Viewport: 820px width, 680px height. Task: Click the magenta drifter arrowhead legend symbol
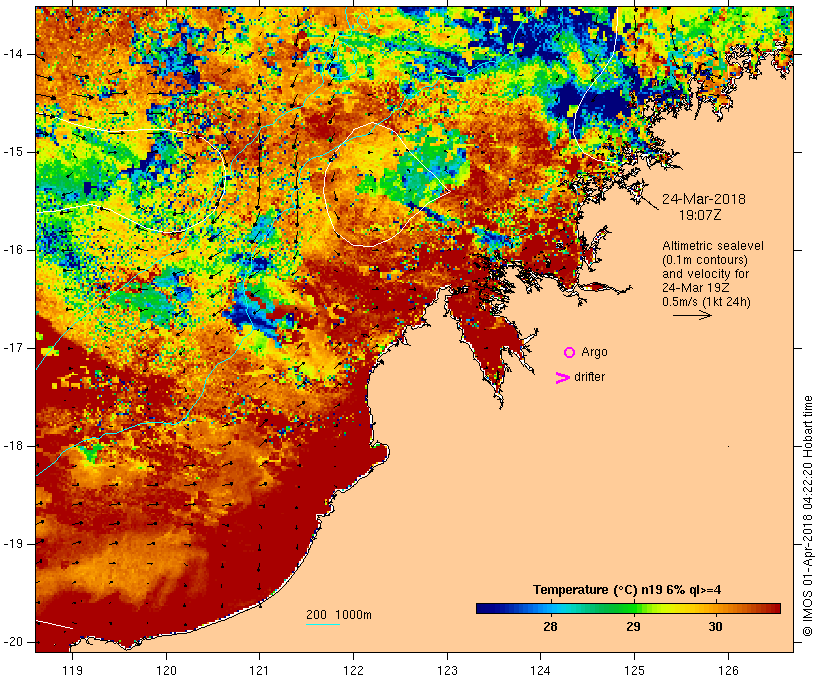pos(563,378)
